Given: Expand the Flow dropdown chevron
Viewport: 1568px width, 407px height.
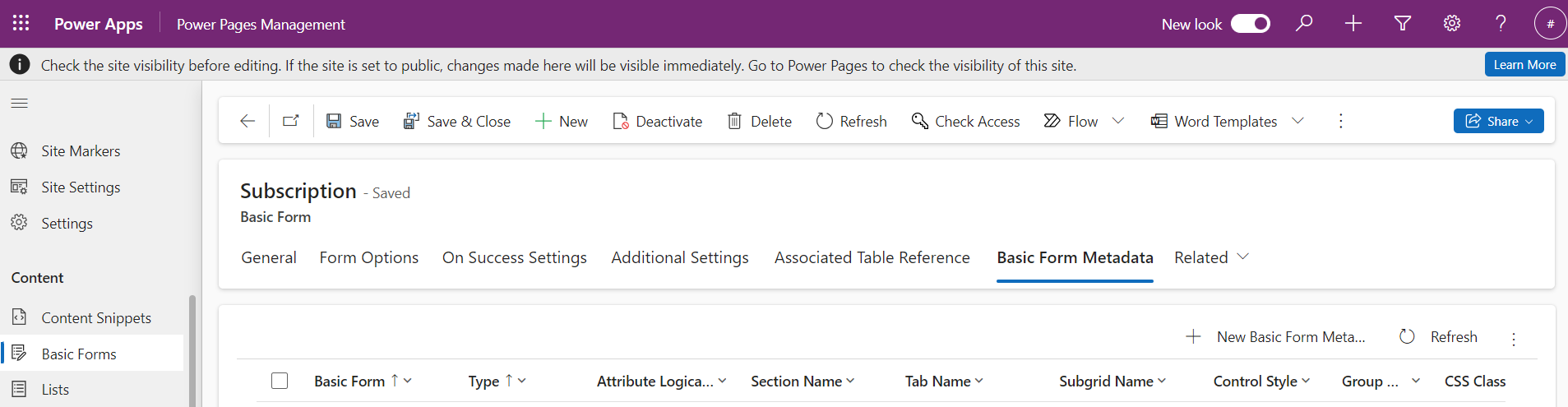Looking at the screenshot, I should (1118, 121).
